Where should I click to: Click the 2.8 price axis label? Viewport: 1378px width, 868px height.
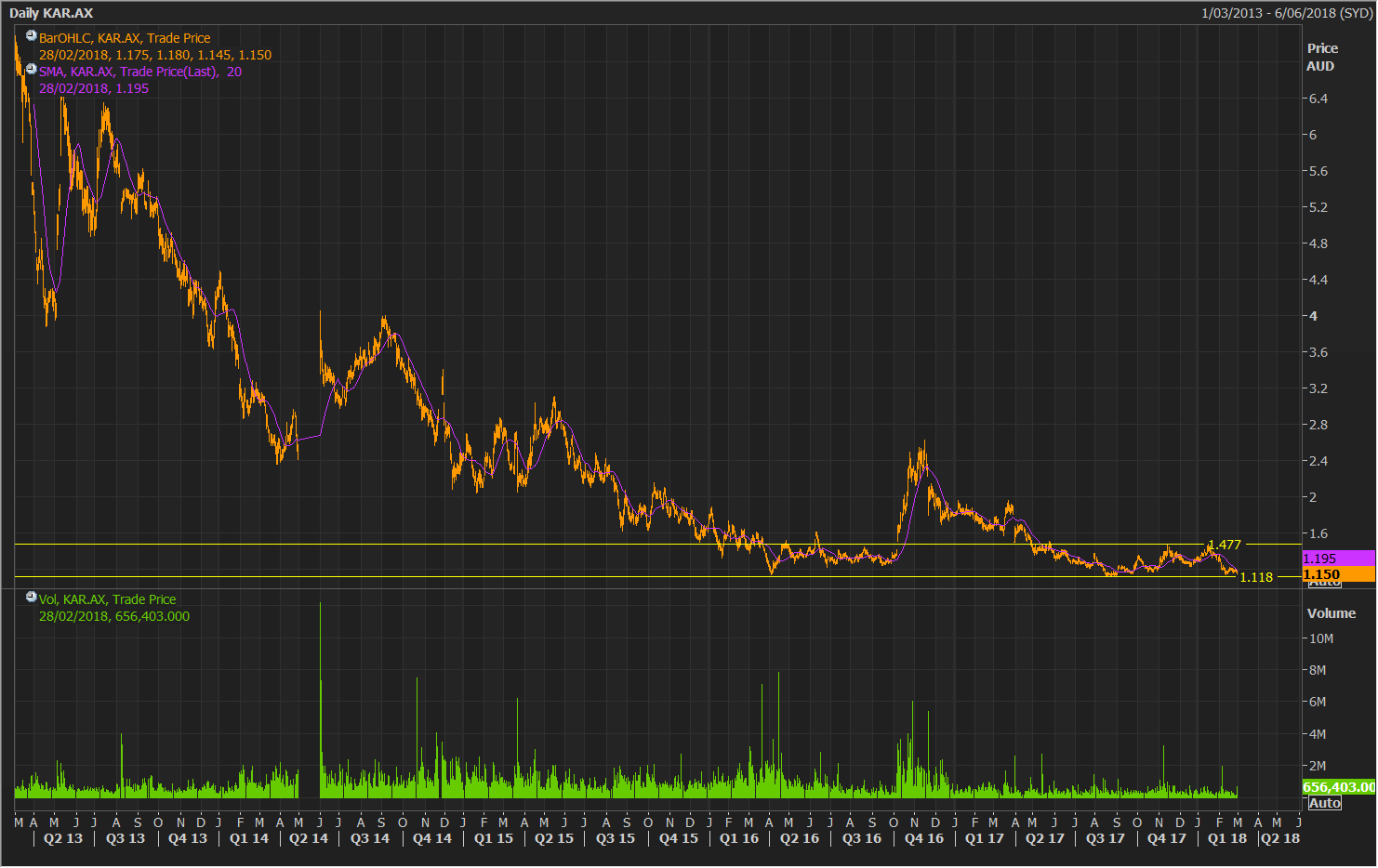click(1318, 425)
